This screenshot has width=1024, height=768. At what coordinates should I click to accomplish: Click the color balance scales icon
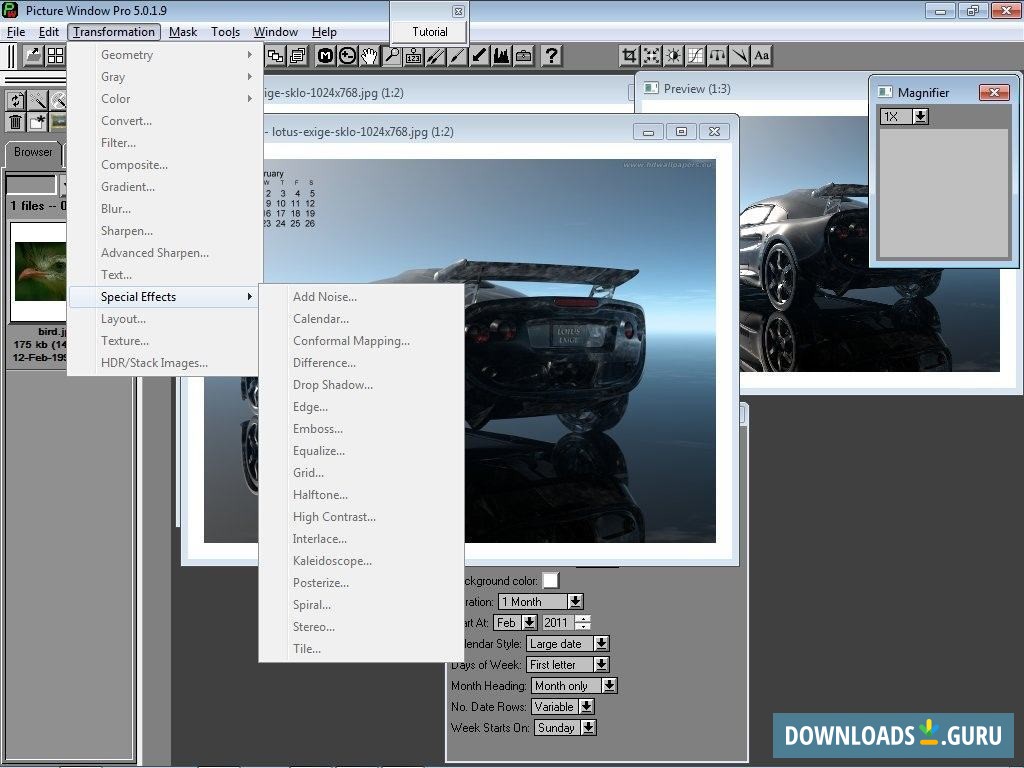(x=717, y=56)
